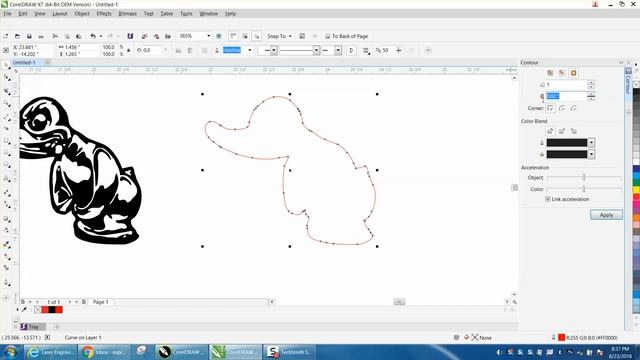Click the rotation angle input field

point(152,50)
